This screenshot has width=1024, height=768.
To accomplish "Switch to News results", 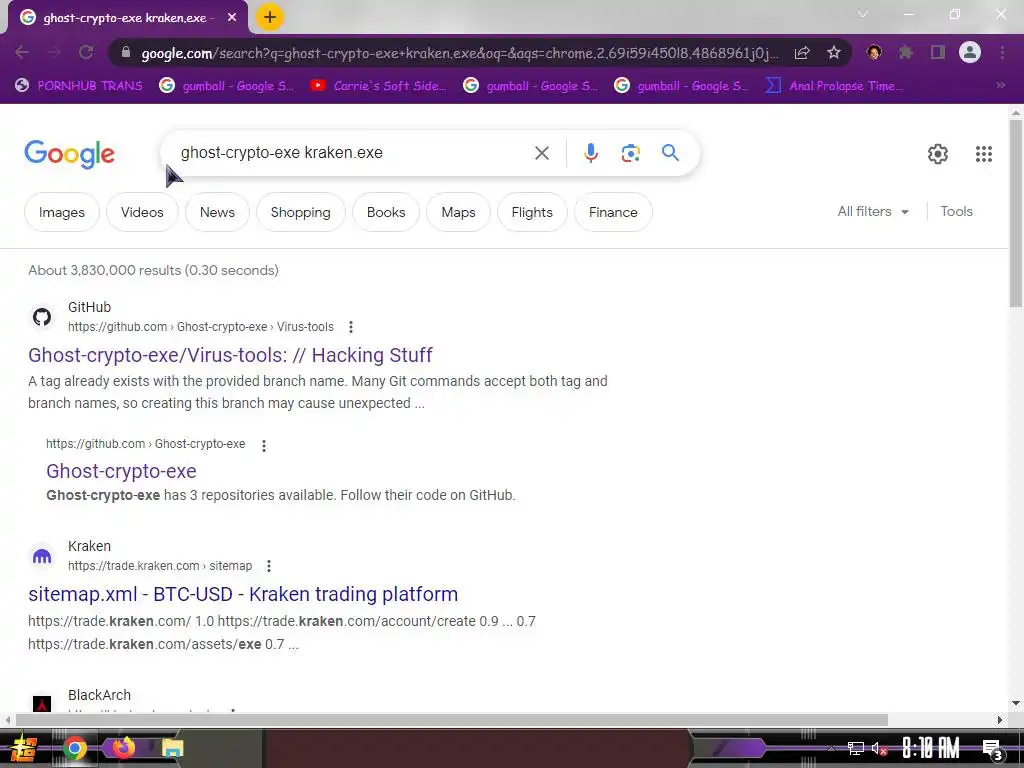I will (217, 212).
